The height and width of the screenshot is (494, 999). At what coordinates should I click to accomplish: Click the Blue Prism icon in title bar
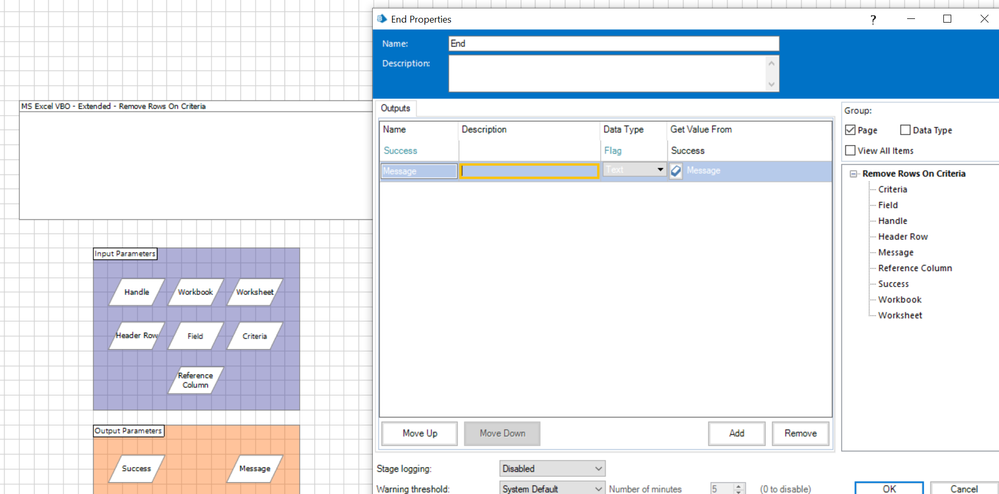pos(382,19)
